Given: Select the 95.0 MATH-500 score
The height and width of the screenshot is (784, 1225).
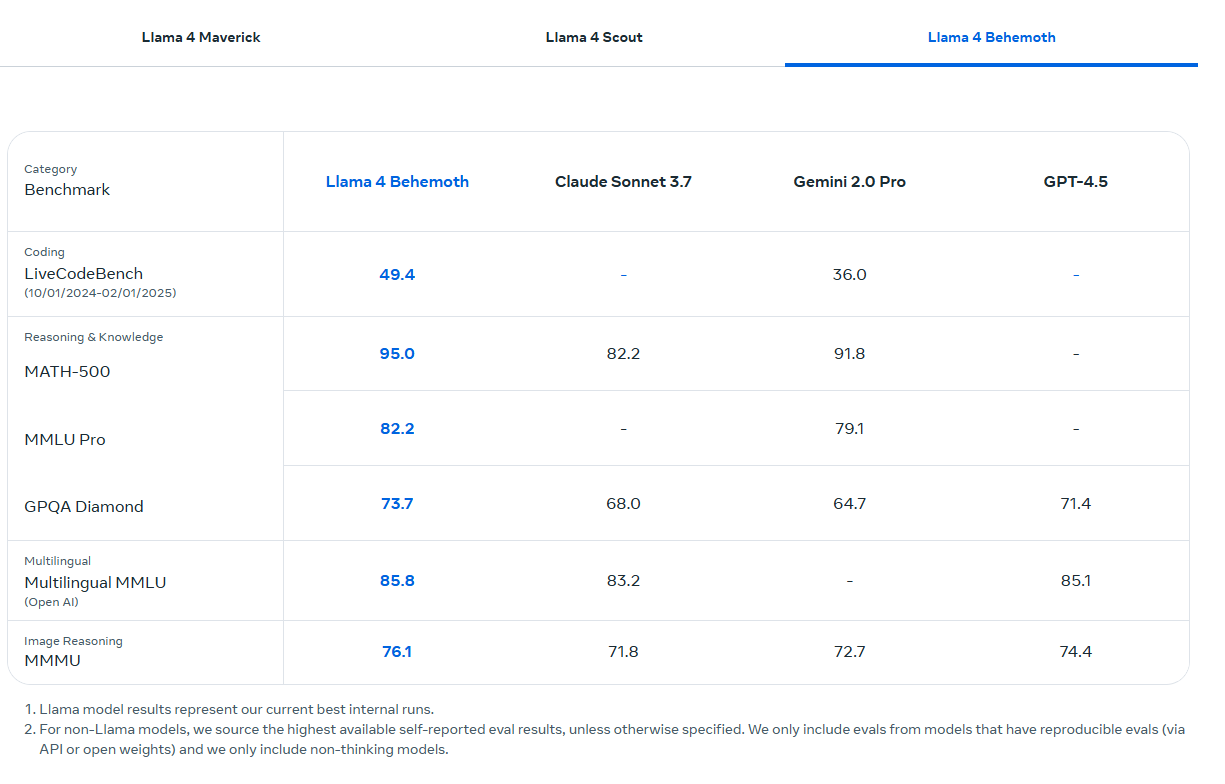Looking at the screenshot, I should pyautogui.click(x=397, y=354).
